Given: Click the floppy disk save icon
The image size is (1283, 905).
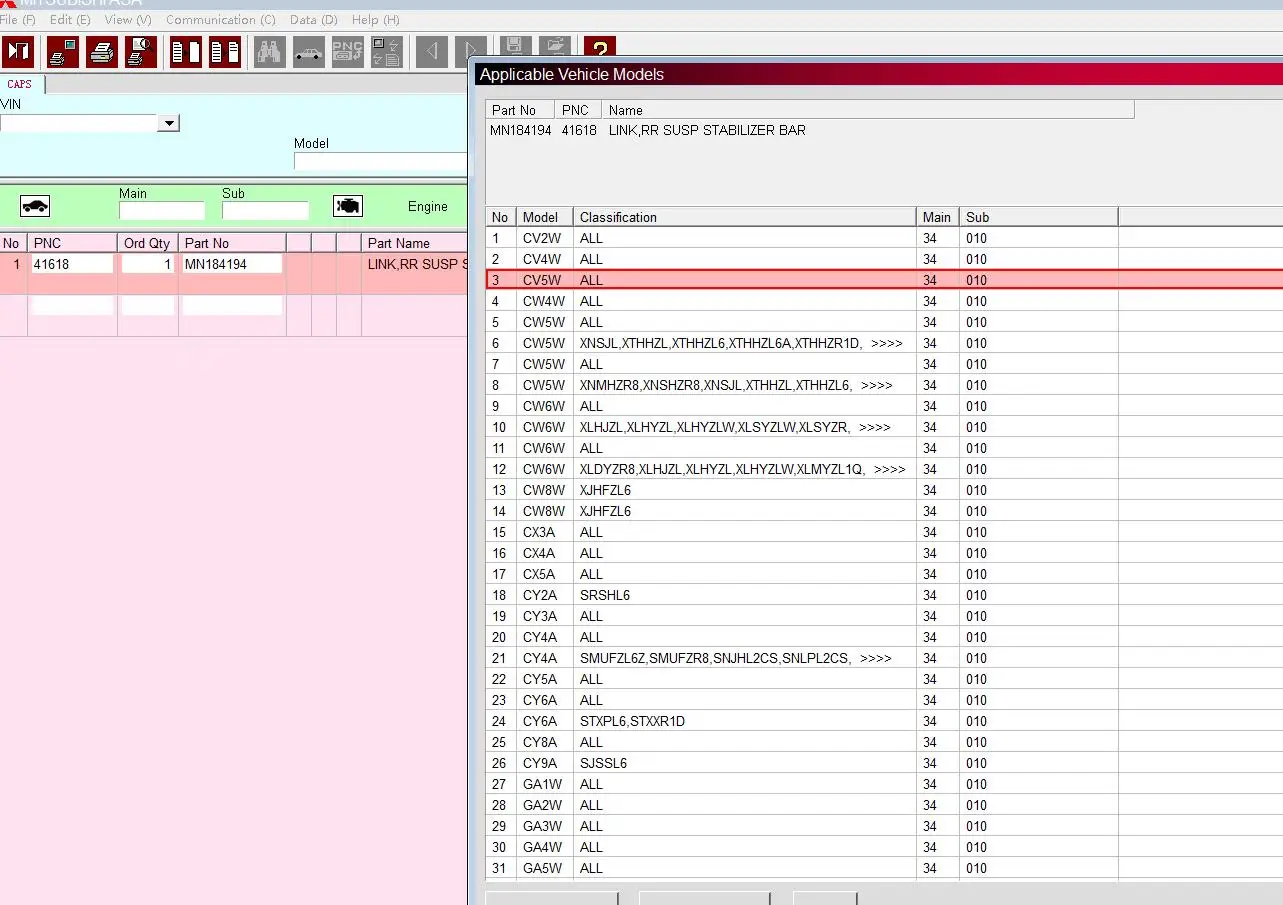Looking at the screenshot, I should pos(514,46).
